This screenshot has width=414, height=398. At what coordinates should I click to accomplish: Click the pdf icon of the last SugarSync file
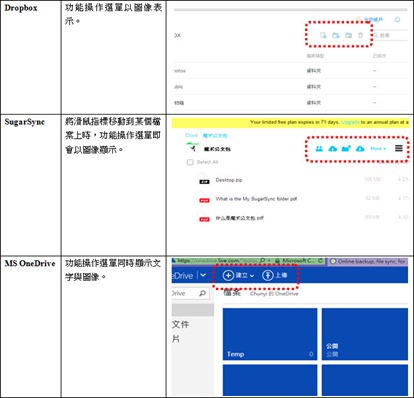[204, 217]
